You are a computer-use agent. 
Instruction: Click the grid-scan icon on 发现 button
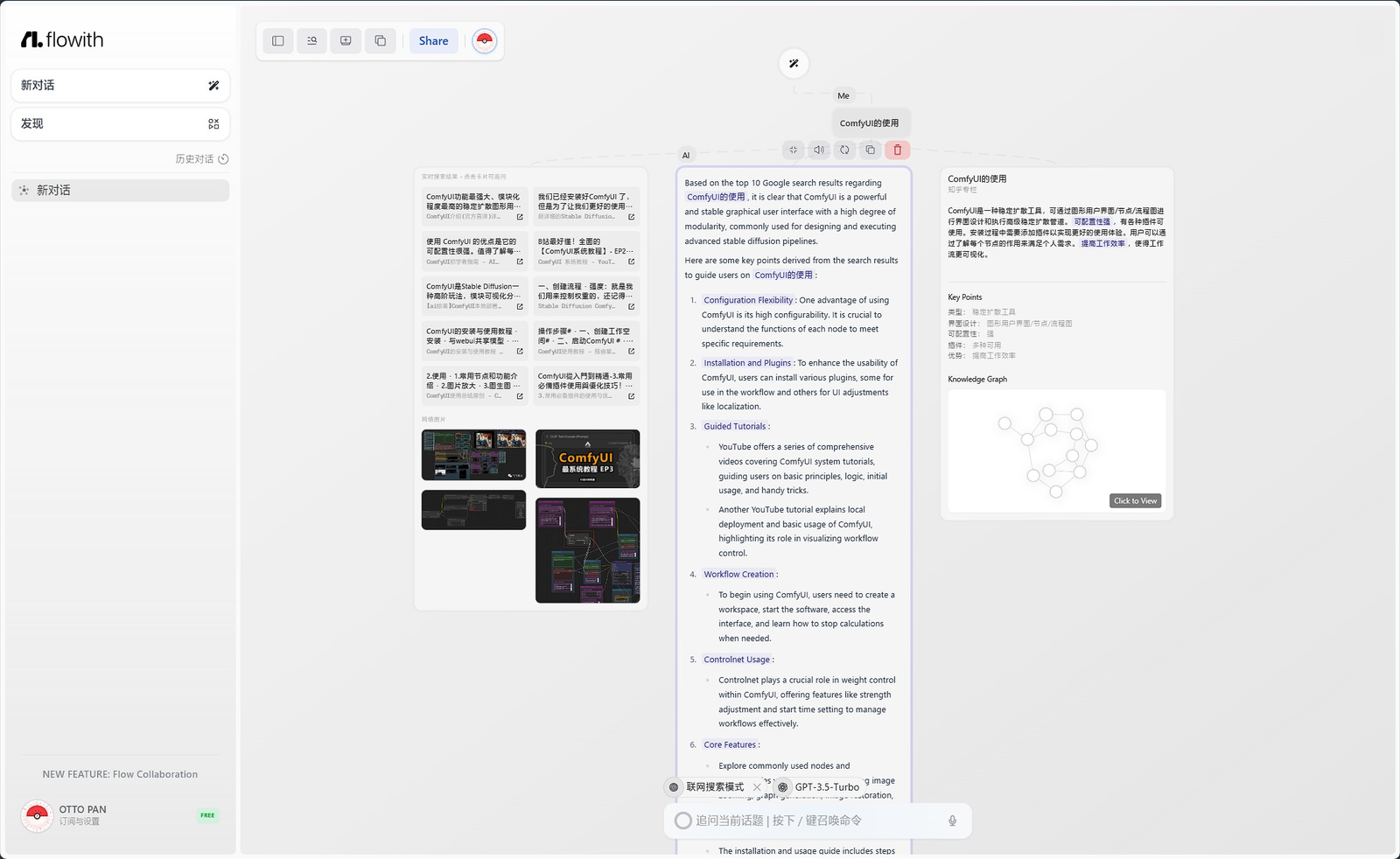click(x=213, y=124)
